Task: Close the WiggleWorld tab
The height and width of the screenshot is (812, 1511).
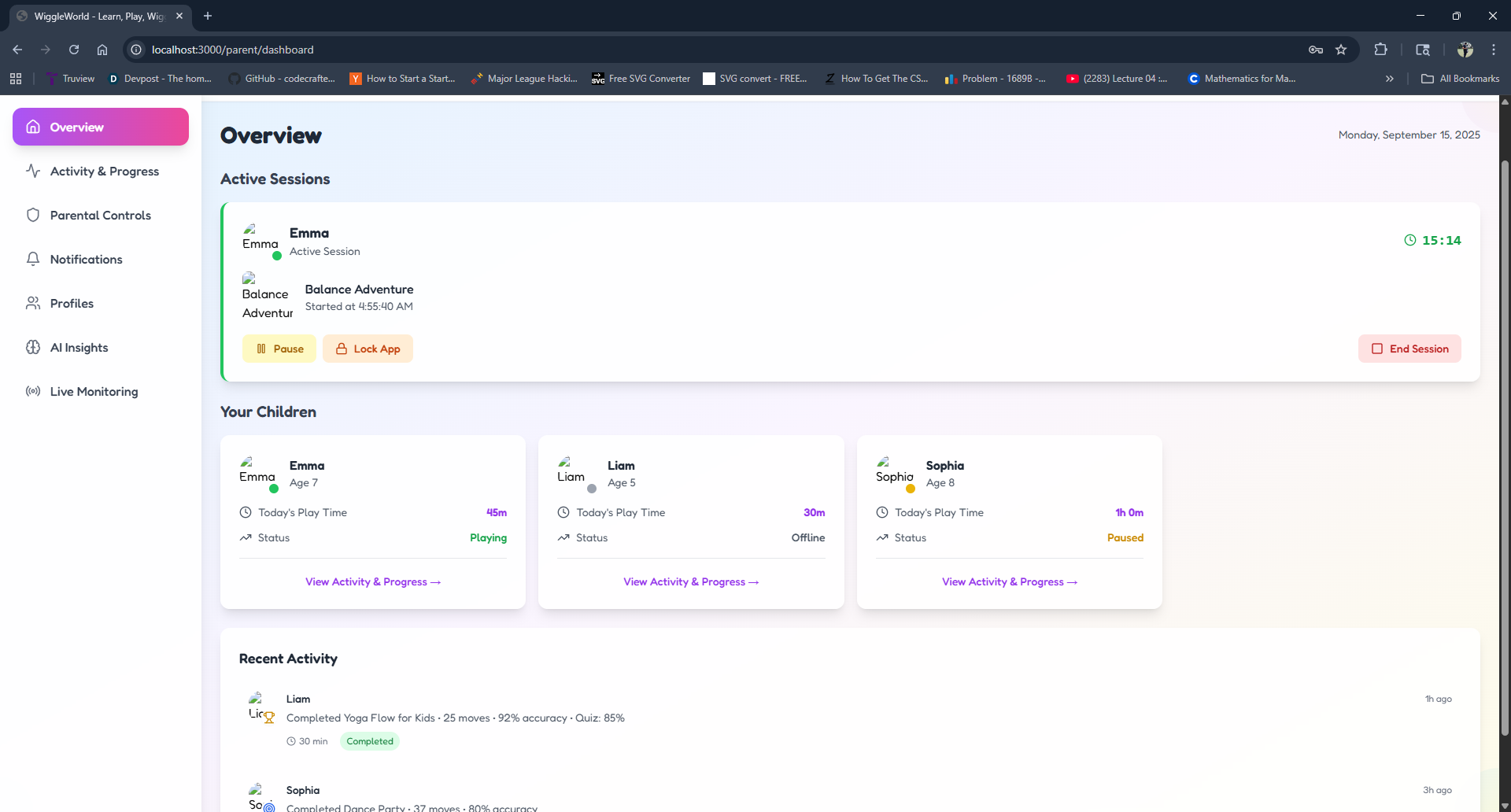Action: [x=179, y=16]
